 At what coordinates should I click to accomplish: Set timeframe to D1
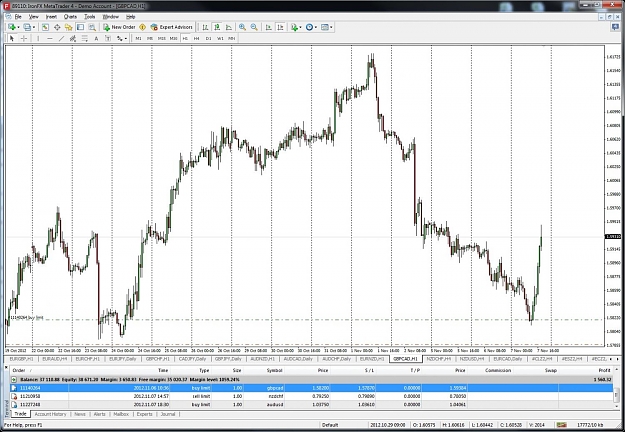pyautogui.click(x=208, y=38)
